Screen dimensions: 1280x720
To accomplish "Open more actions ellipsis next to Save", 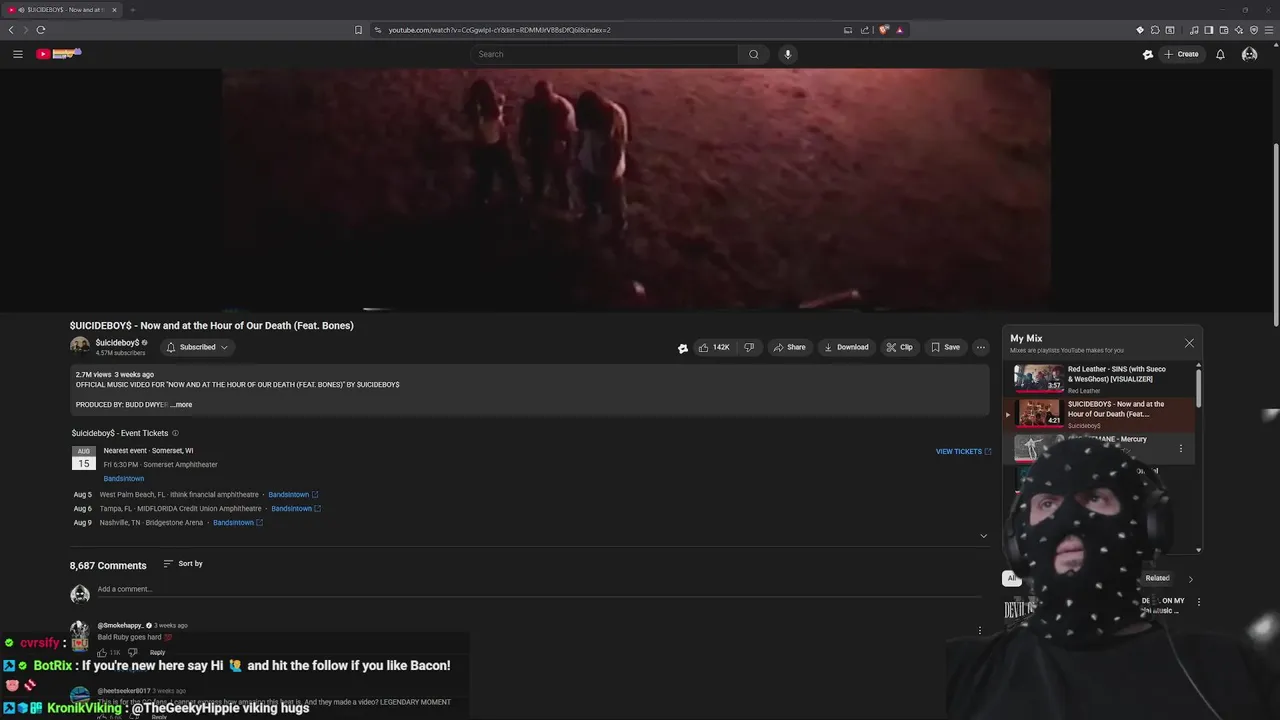I will click(981, 347).
